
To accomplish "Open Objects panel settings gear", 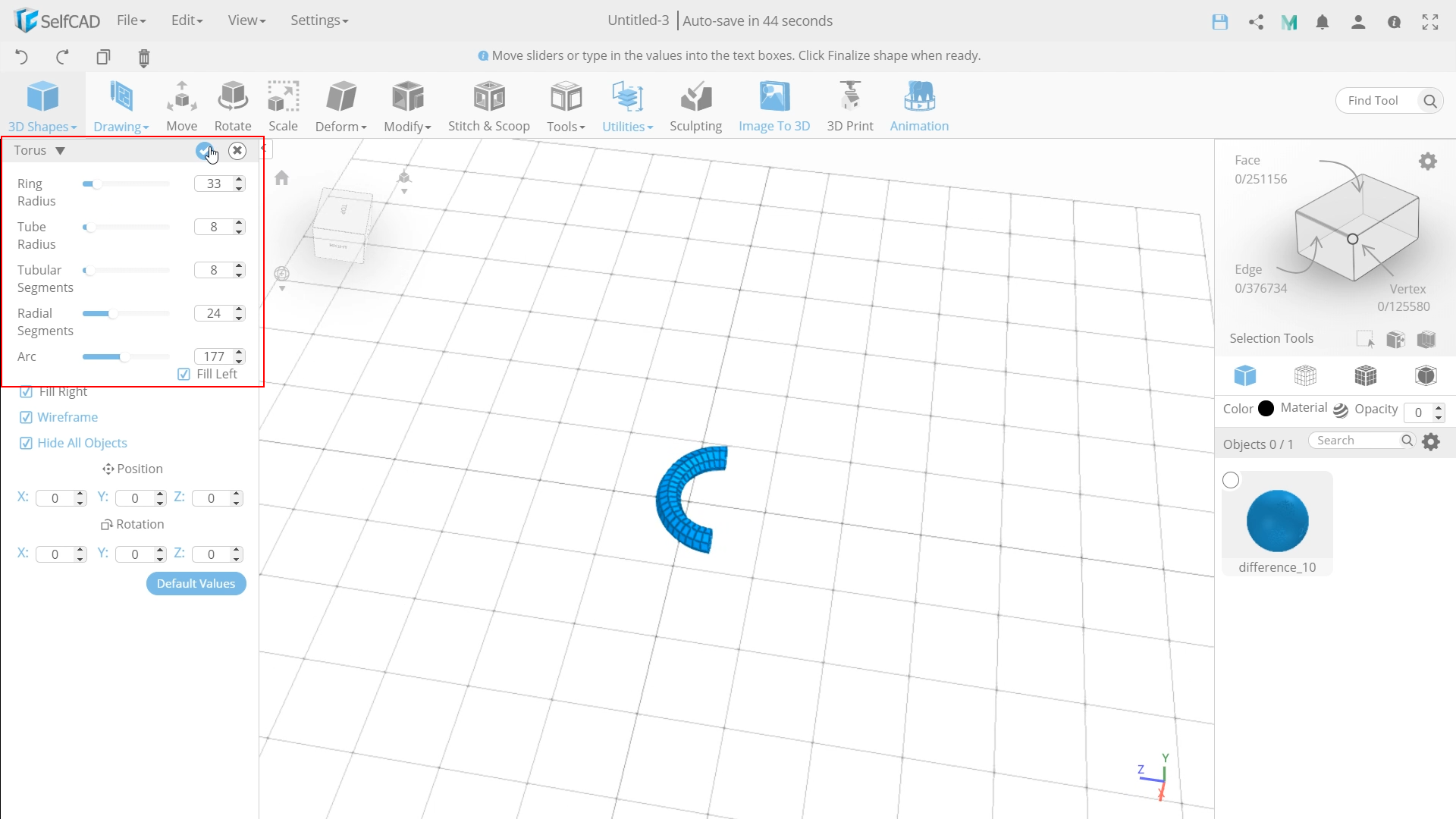I will point(1431,441).
